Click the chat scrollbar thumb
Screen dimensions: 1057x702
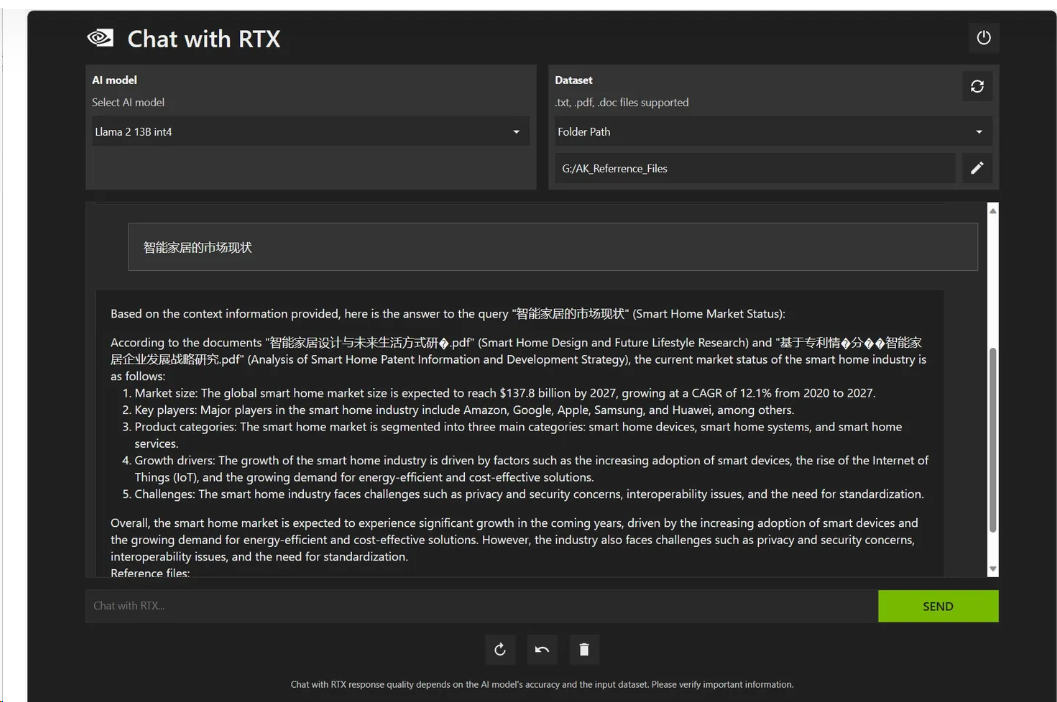[x=992, y=440]
